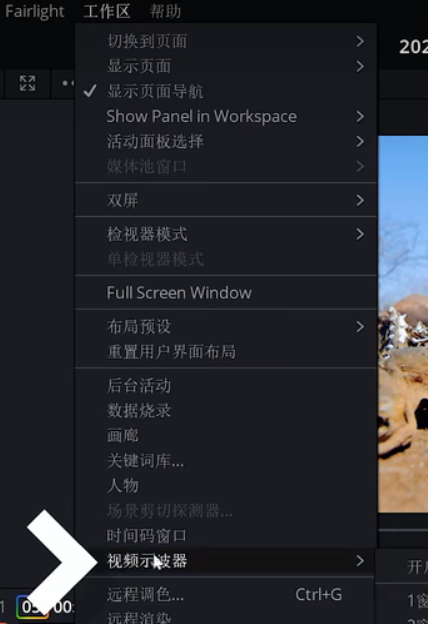428x624 pixels.
Task: Expand the 切换到页面 submenu
Action: 226,41
